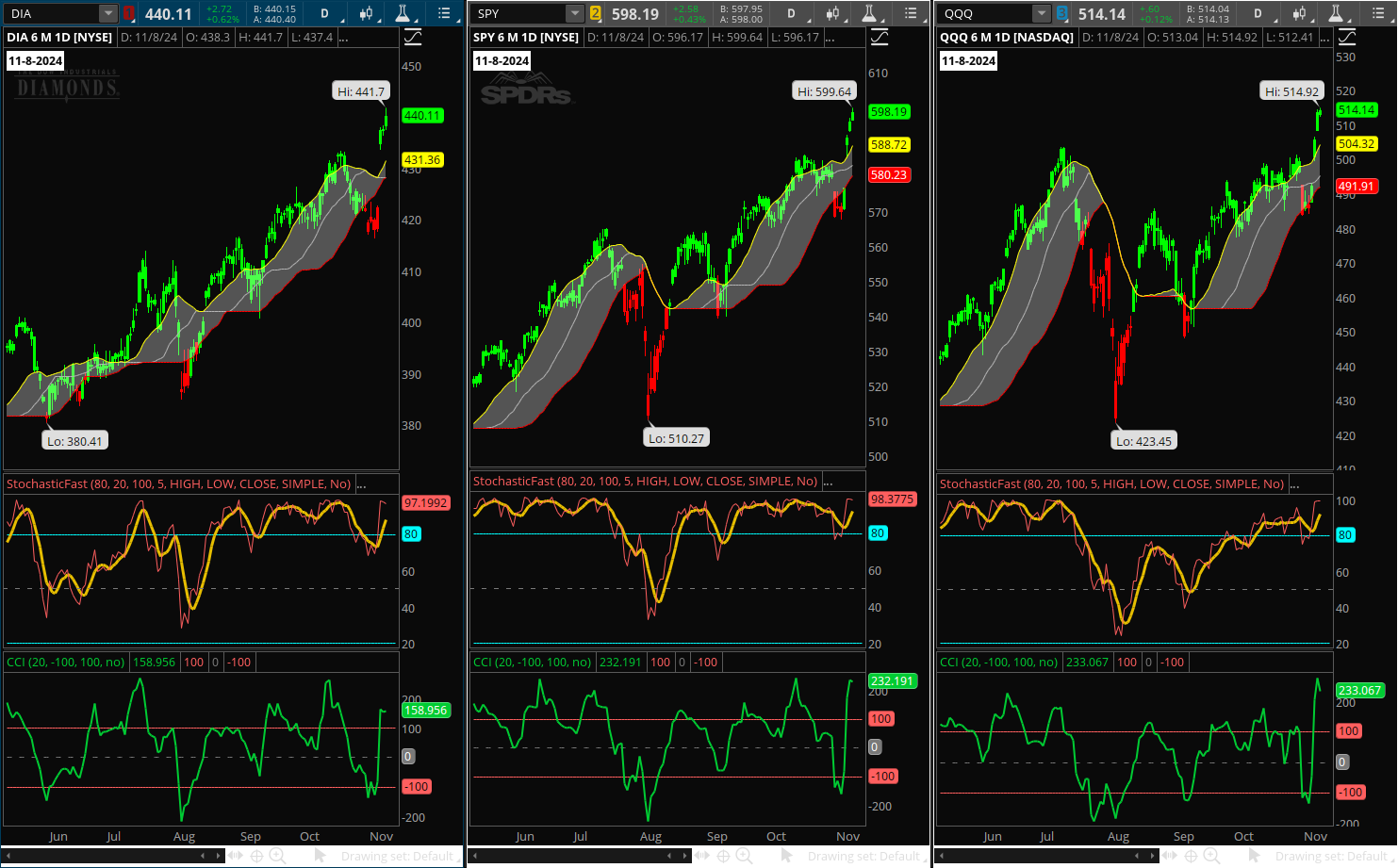
Task: Click the price axis scale icon on DIA chart
Action: click(413, 37)
